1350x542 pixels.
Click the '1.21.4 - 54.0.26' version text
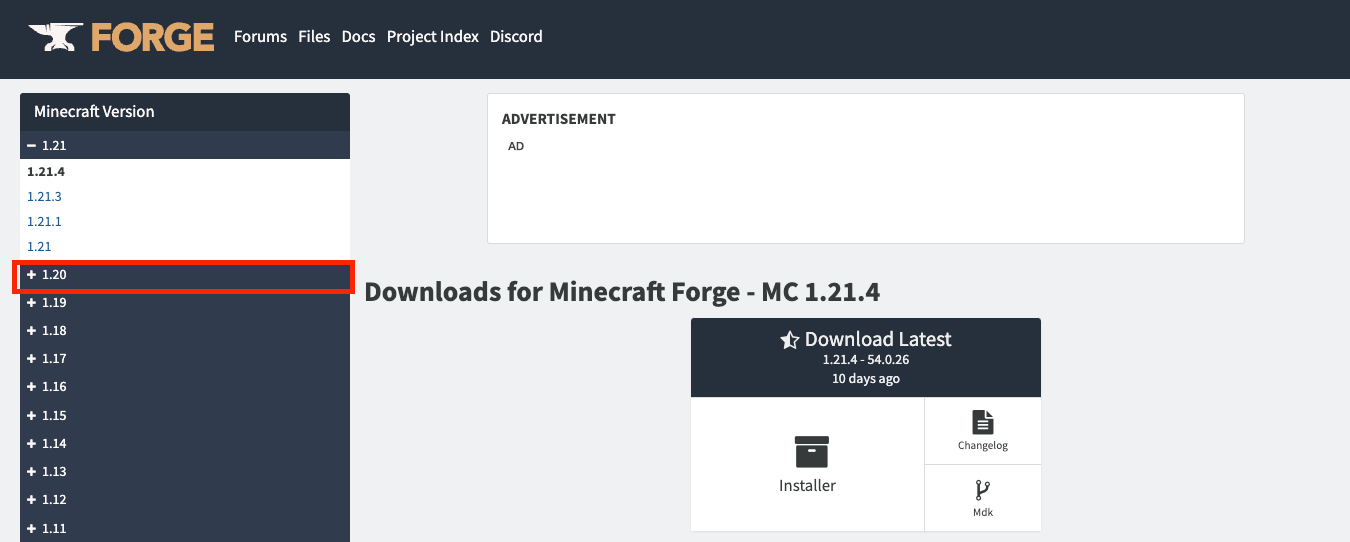click(866, 359)
